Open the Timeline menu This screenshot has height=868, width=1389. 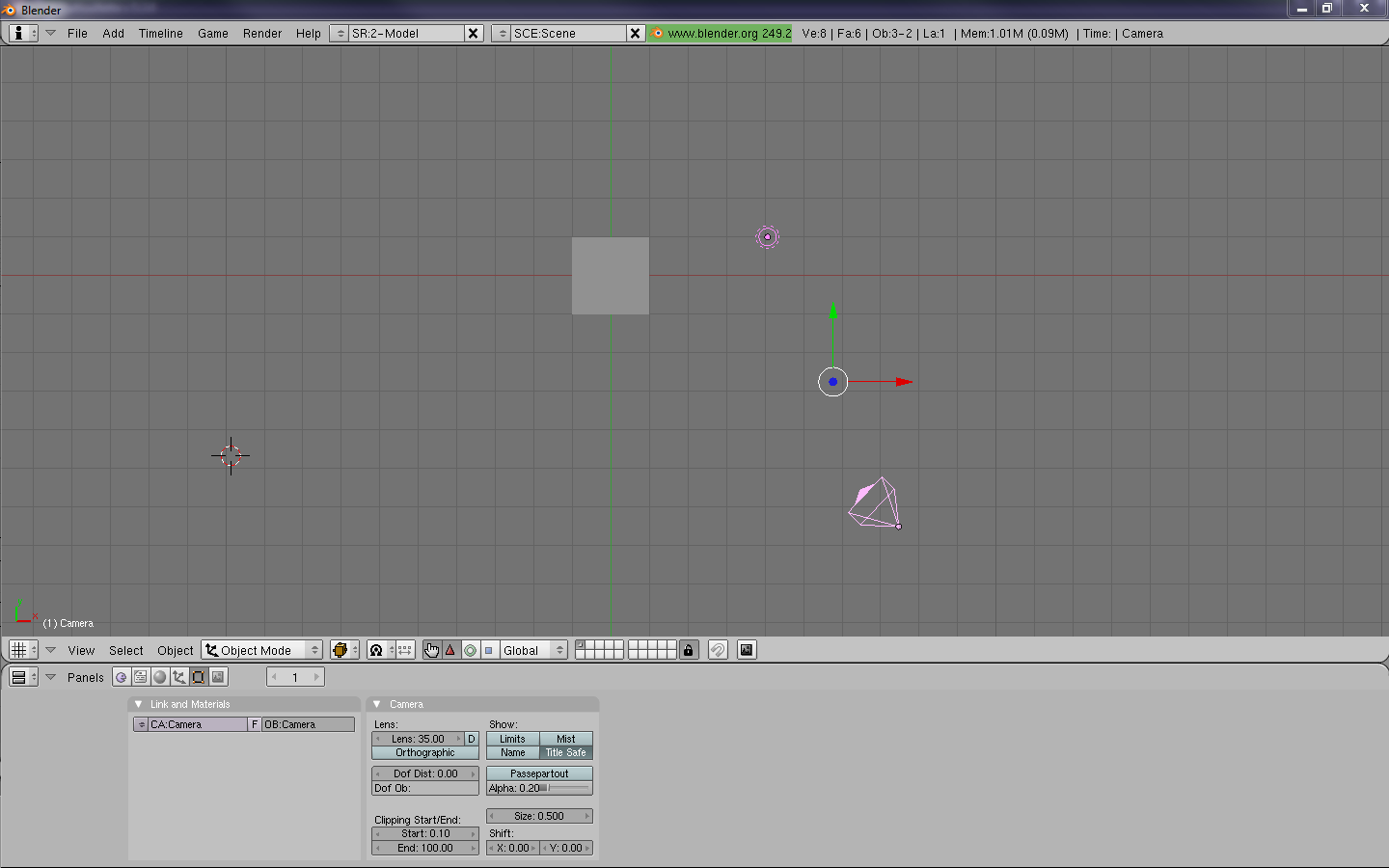[160, 33]
